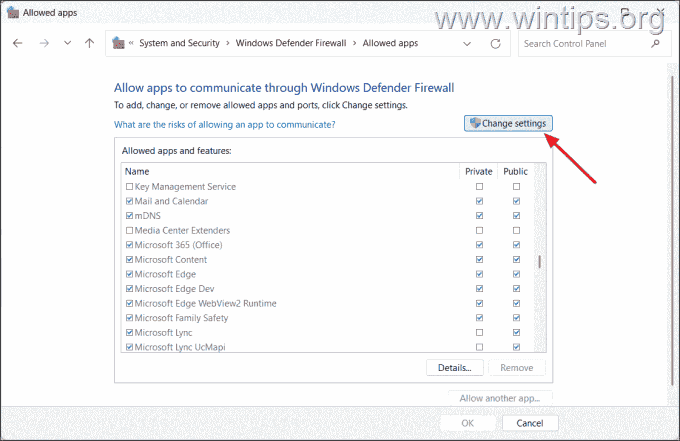Toggle the Microsoft Lync name checkbox
This screenshot has width=680, height=441.
[x=129, y=333]
